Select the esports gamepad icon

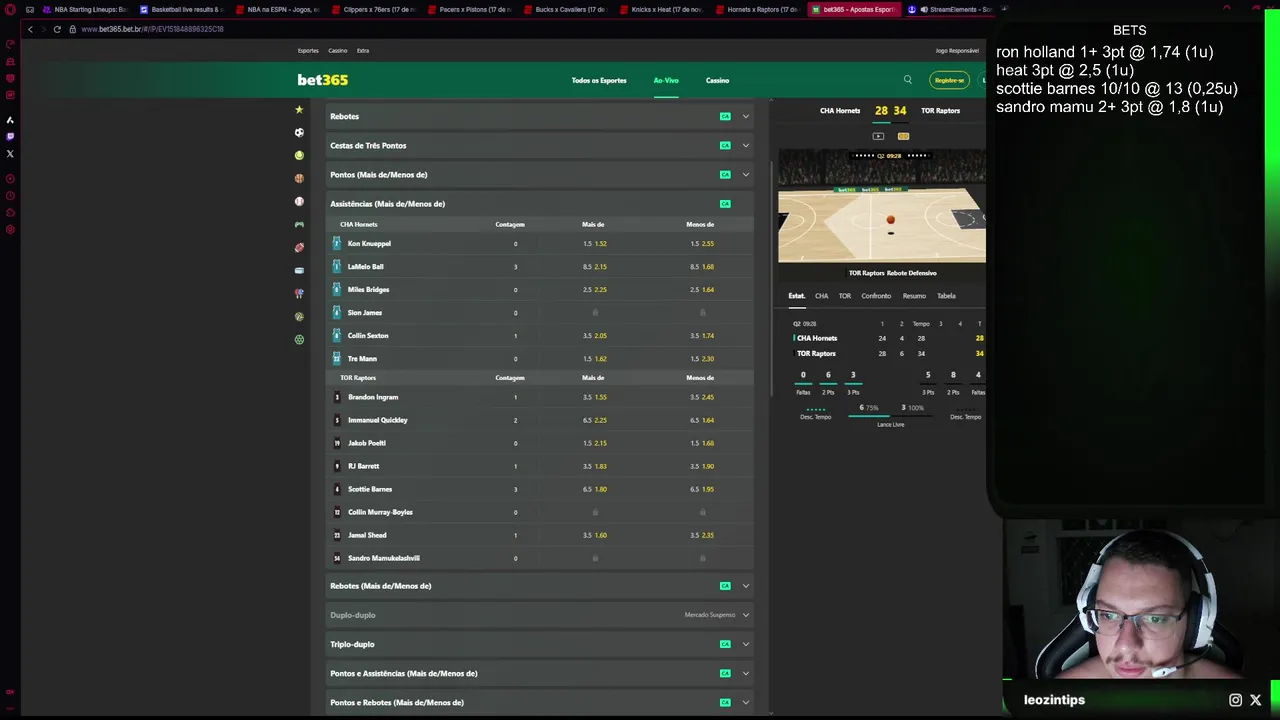click(x=299, y=224)
